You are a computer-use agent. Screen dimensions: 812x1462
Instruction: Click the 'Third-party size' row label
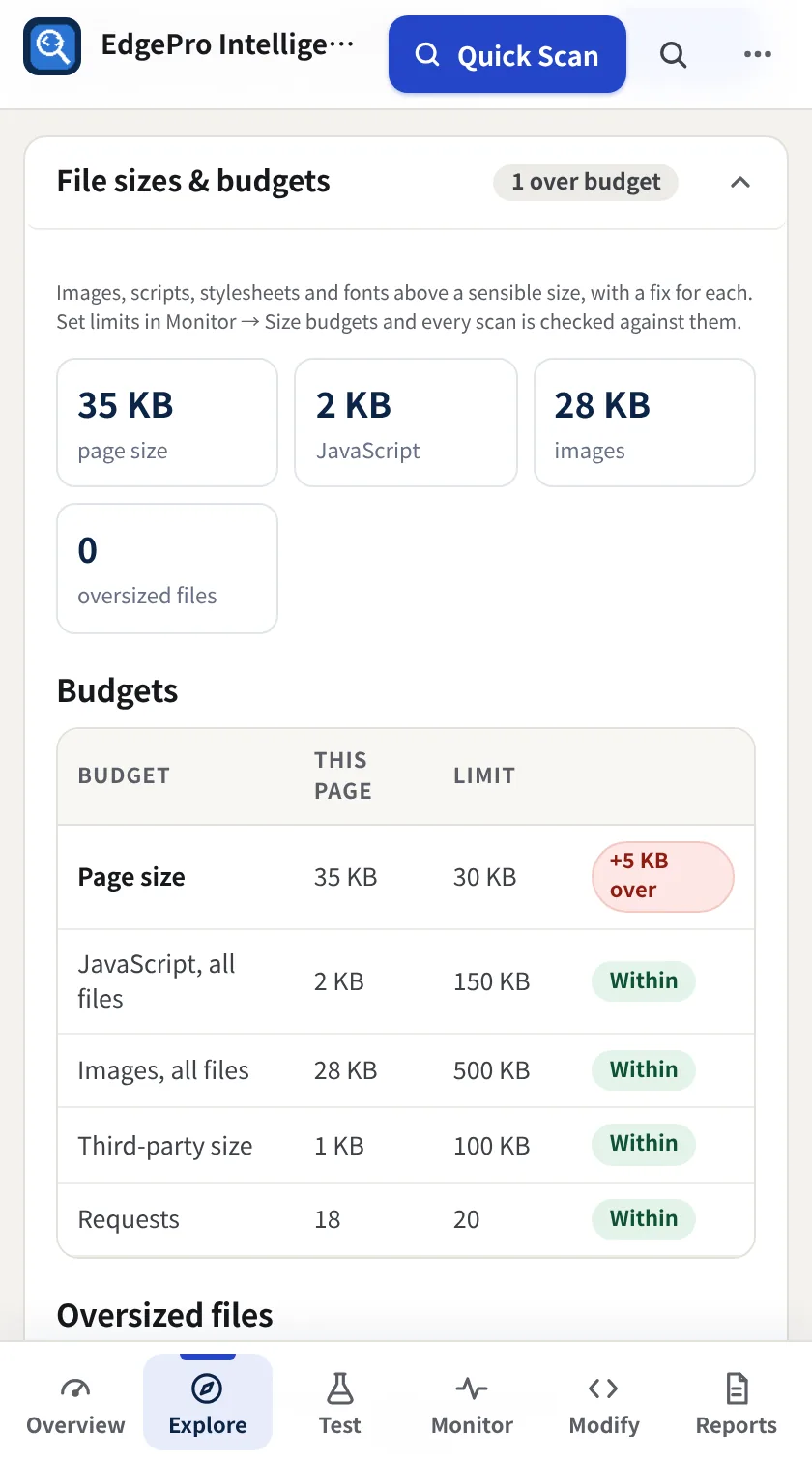pyautogui.click(x=165, y=1146)
